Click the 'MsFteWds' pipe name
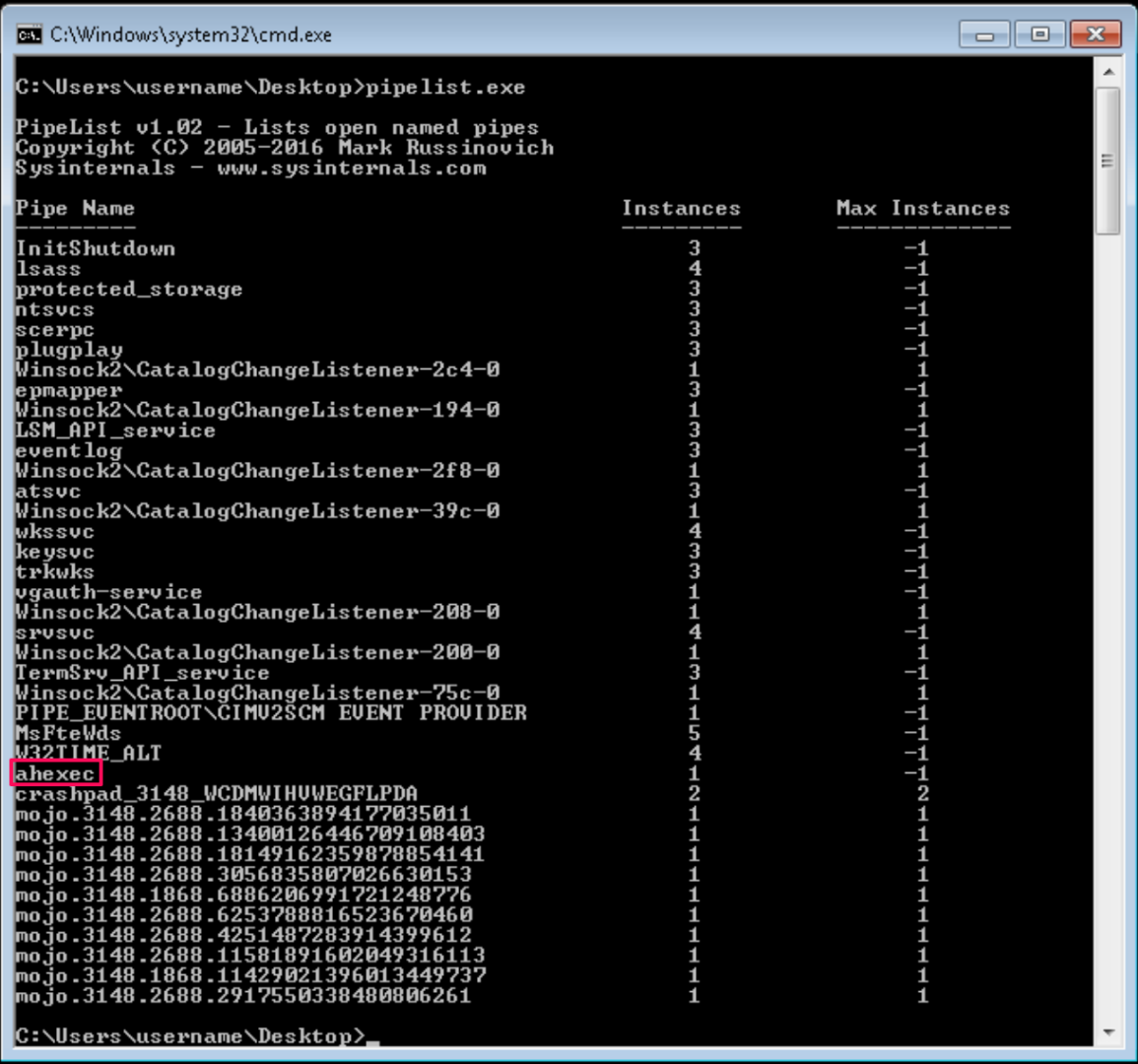 coord(68,733)
